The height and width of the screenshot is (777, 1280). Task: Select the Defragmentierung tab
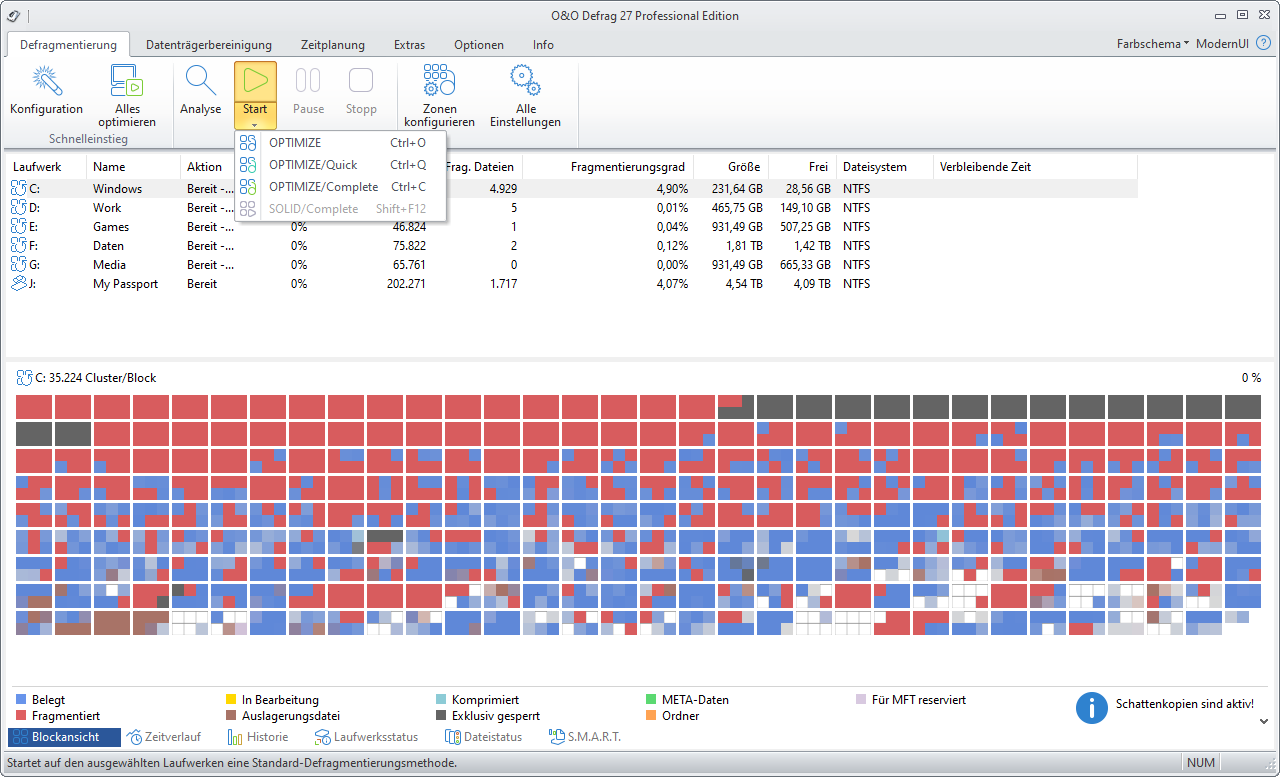[x=68, y=44]
